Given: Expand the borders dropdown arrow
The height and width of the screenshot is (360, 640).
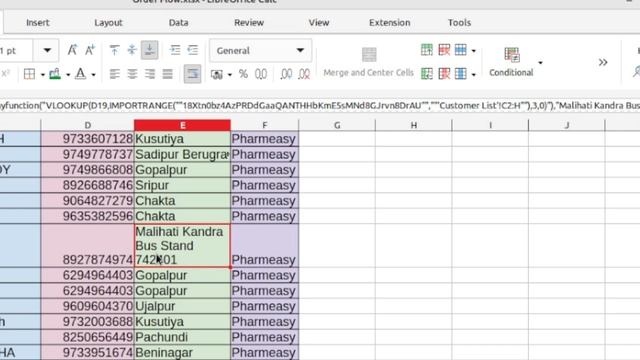Looking at the screenshot, I should [x=42, y=75].
